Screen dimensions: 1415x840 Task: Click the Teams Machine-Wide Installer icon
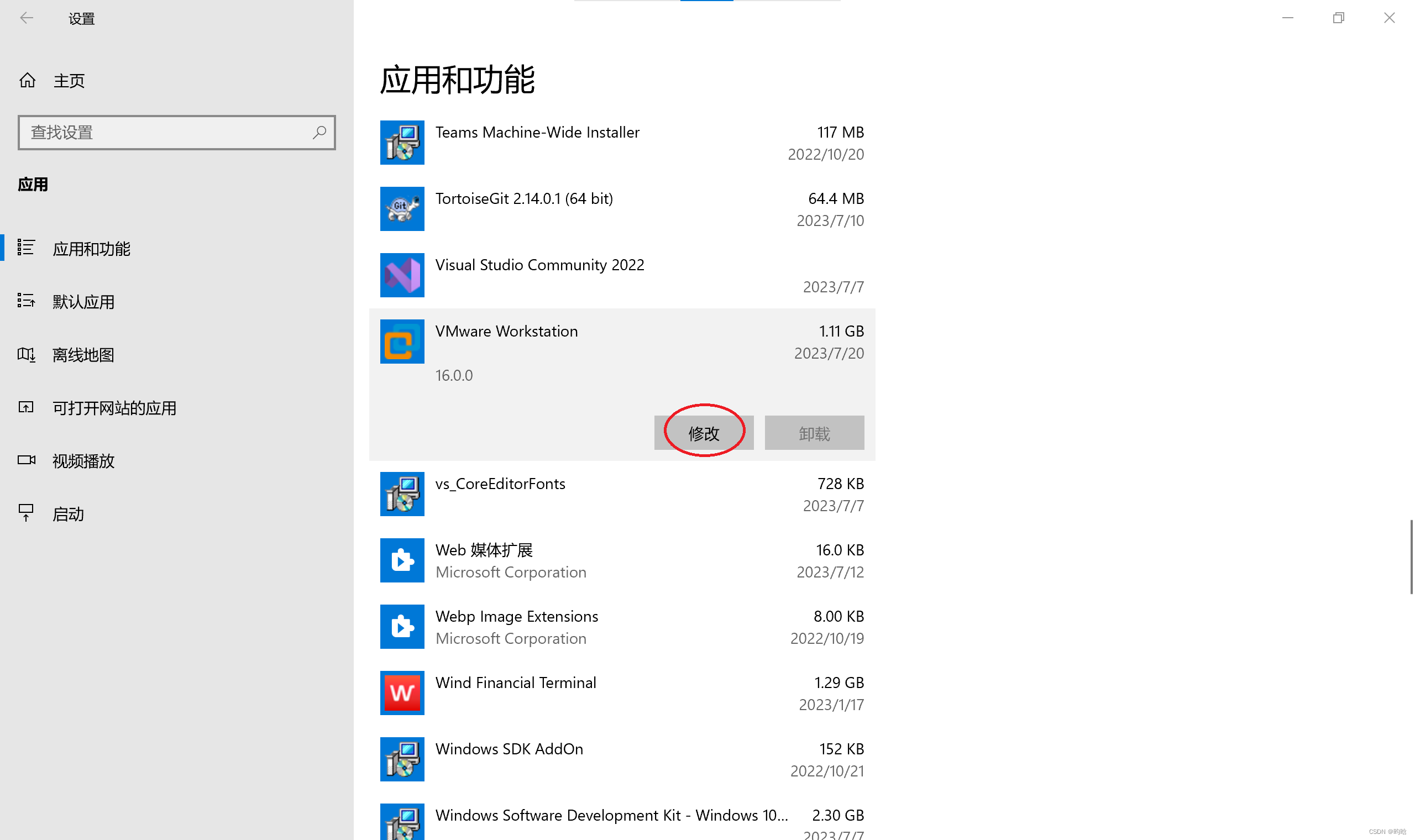[x=402, y=143]
